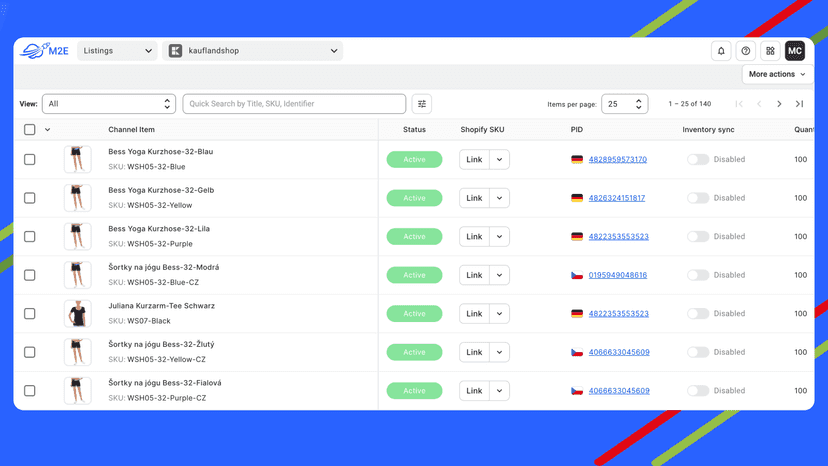Click the Channel Item column header
This screenshot has width=828, height=466.
(x=131, y=129)
